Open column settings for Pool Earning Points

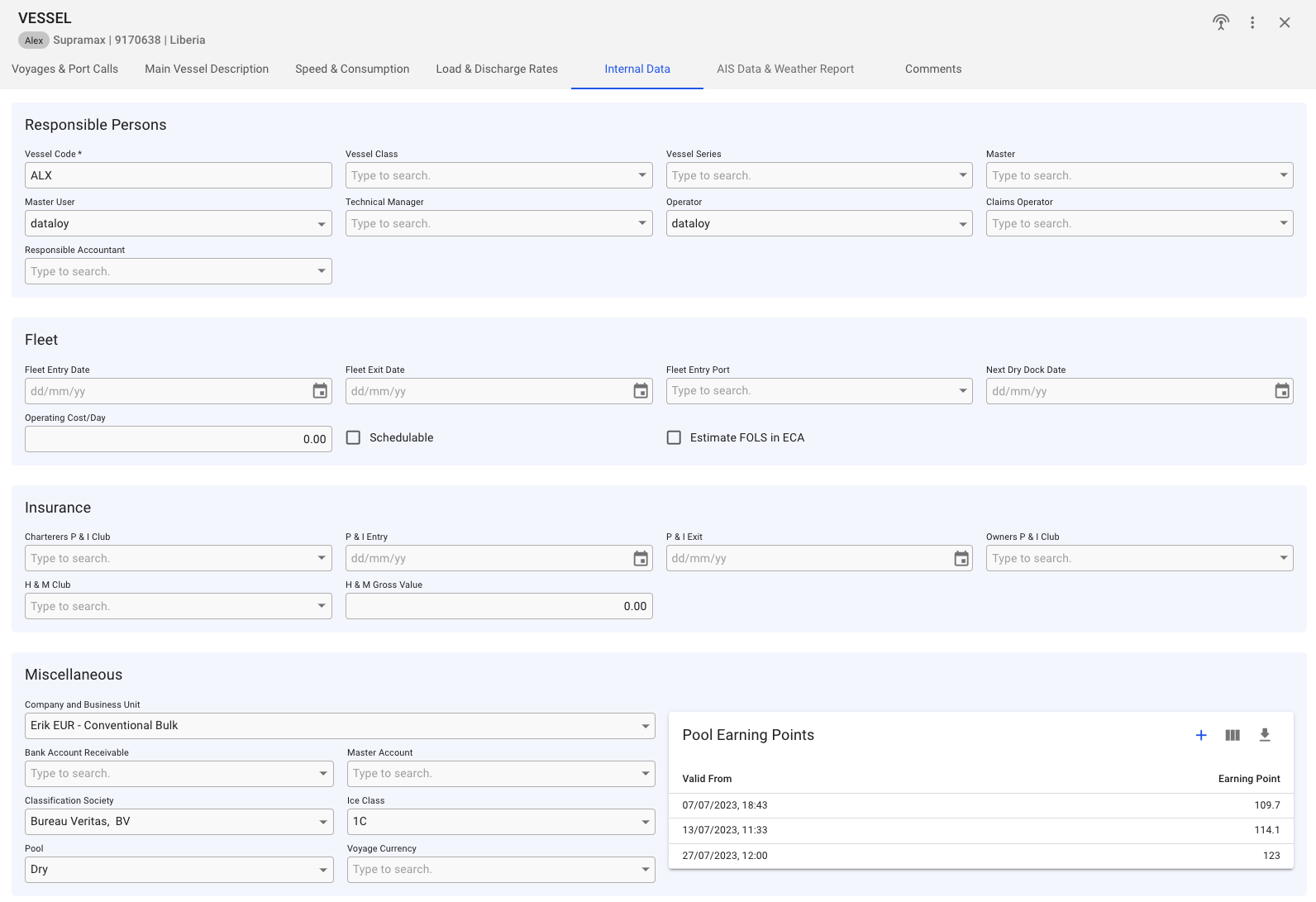click(x=1233, y=735)
